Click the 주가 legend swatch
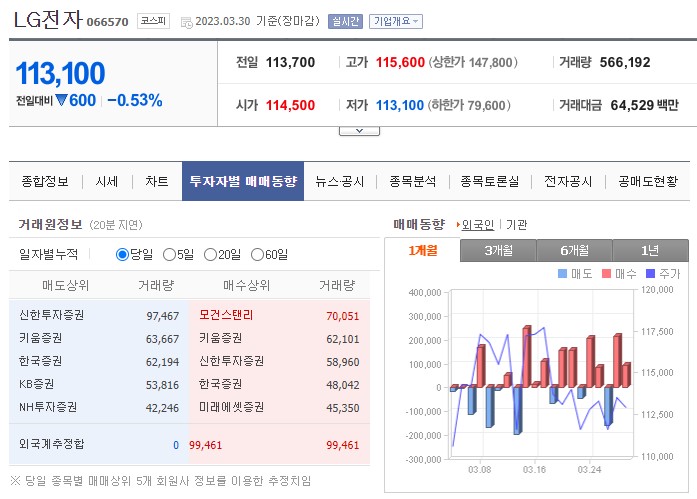 click(650, 273)
